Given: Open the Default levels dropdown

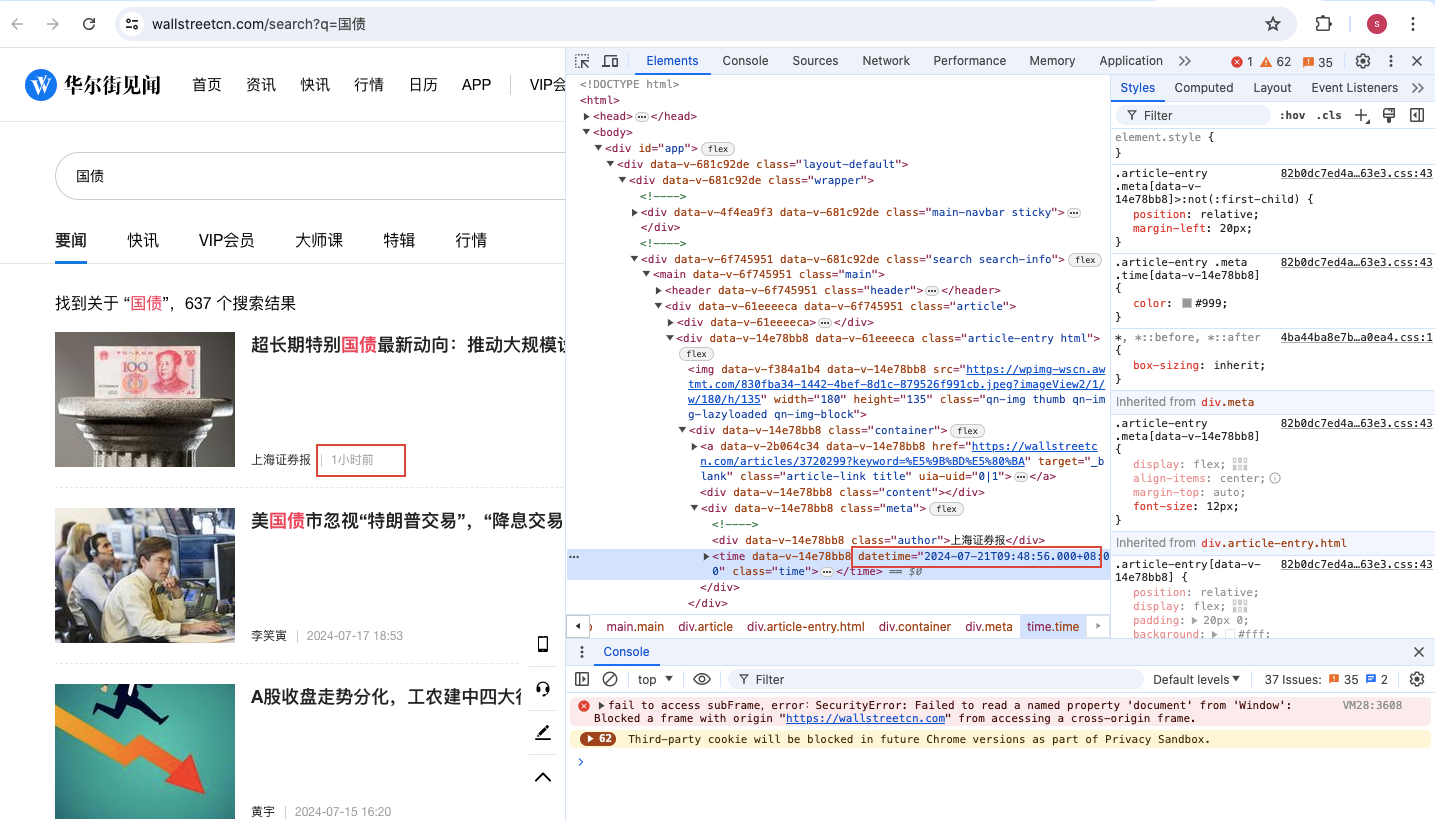Looking at the screenshot, I should click(1196, 679).
